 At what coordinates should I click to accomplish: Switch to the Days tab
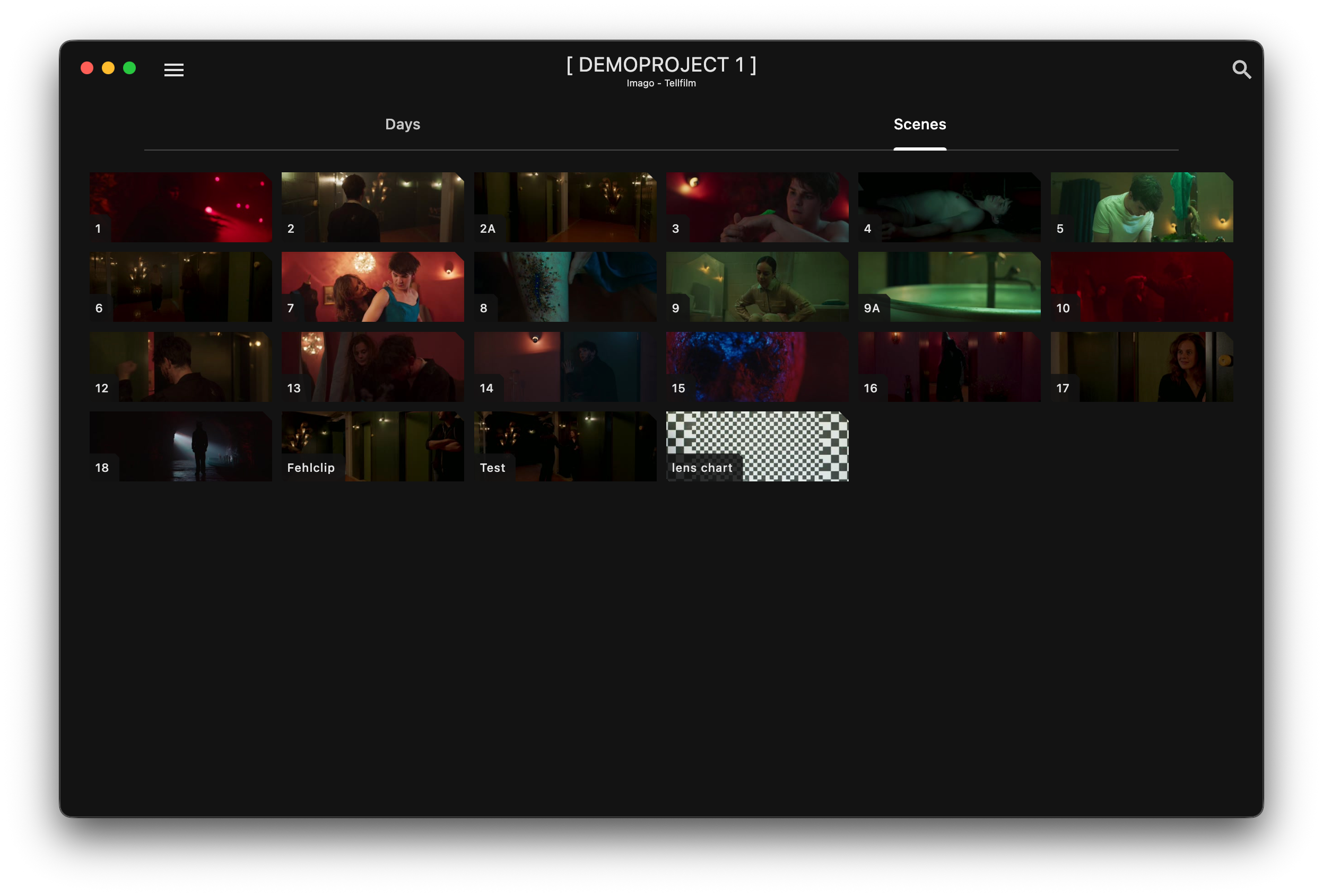pyautogui.click(x=403, y=124)
